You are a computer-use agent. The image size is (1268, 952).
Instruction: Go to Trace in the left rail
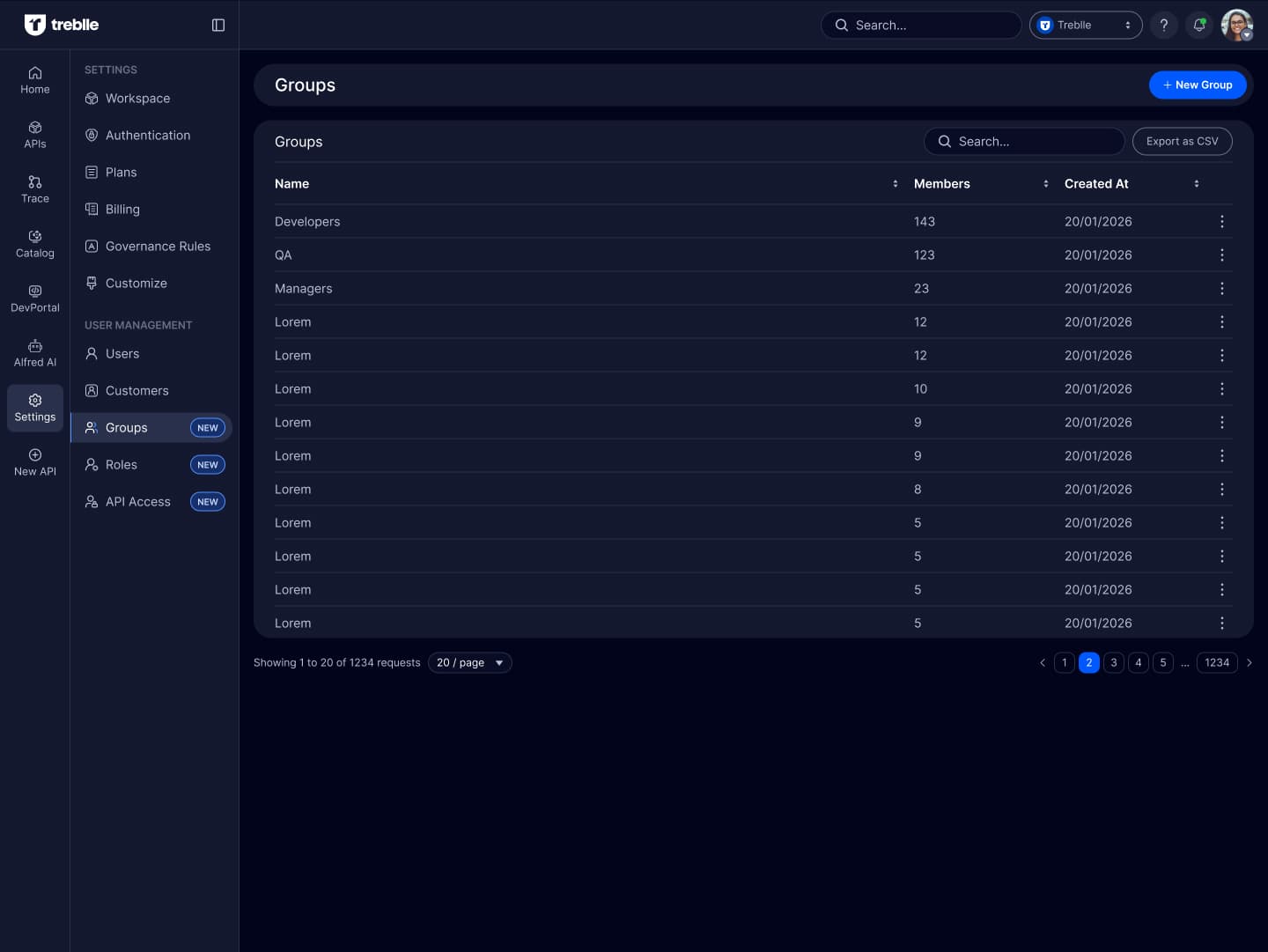(35, 189)
